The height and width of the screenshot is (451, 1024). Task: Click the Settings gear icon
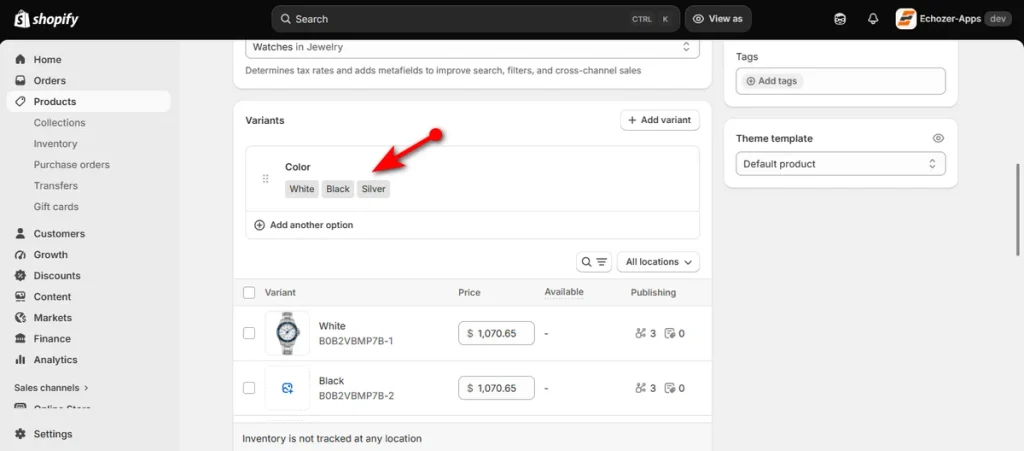(20, 434)
